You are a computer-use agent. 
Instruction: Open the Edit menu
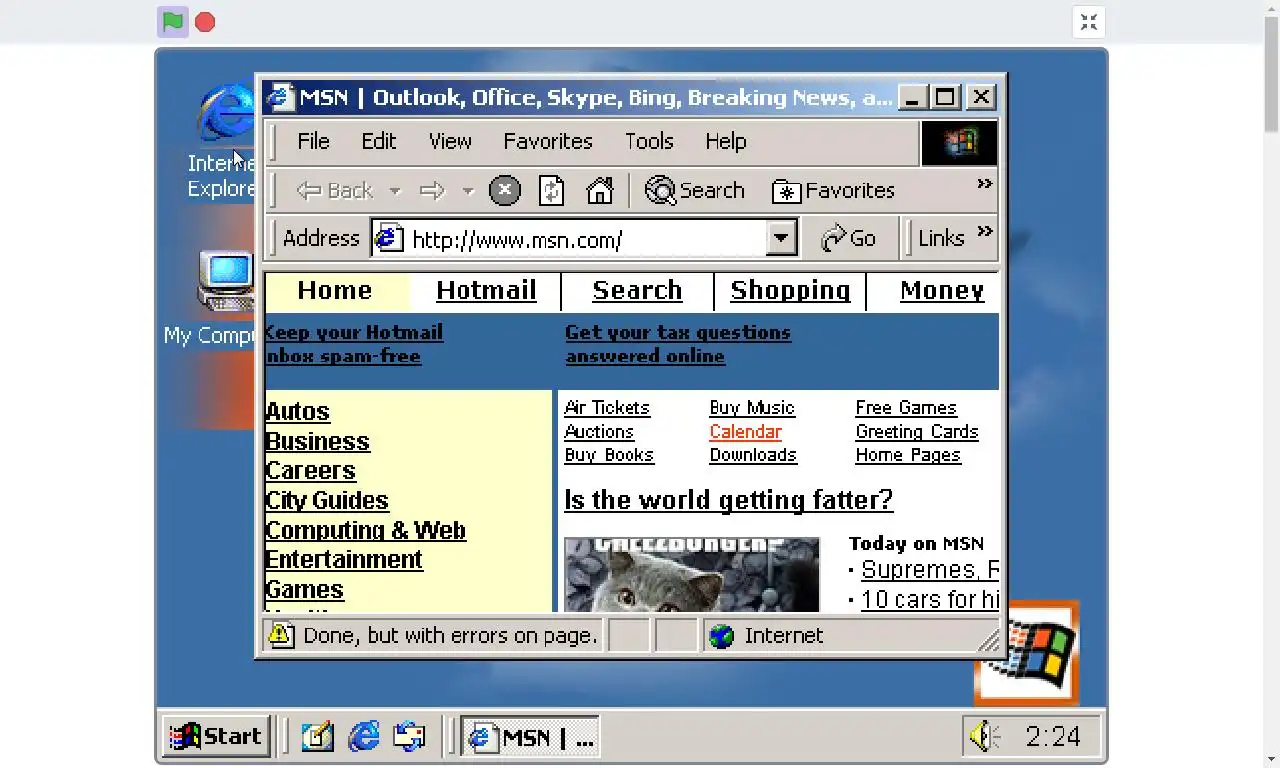tap(379, 141)
